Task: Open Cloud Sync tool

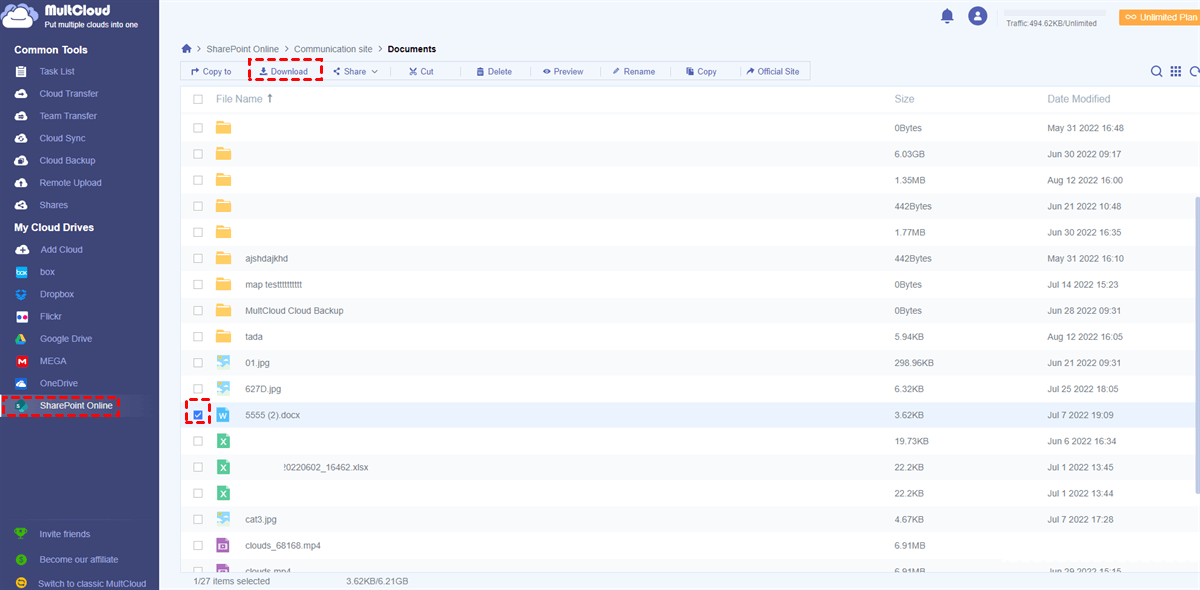Action: pos(60,138)
